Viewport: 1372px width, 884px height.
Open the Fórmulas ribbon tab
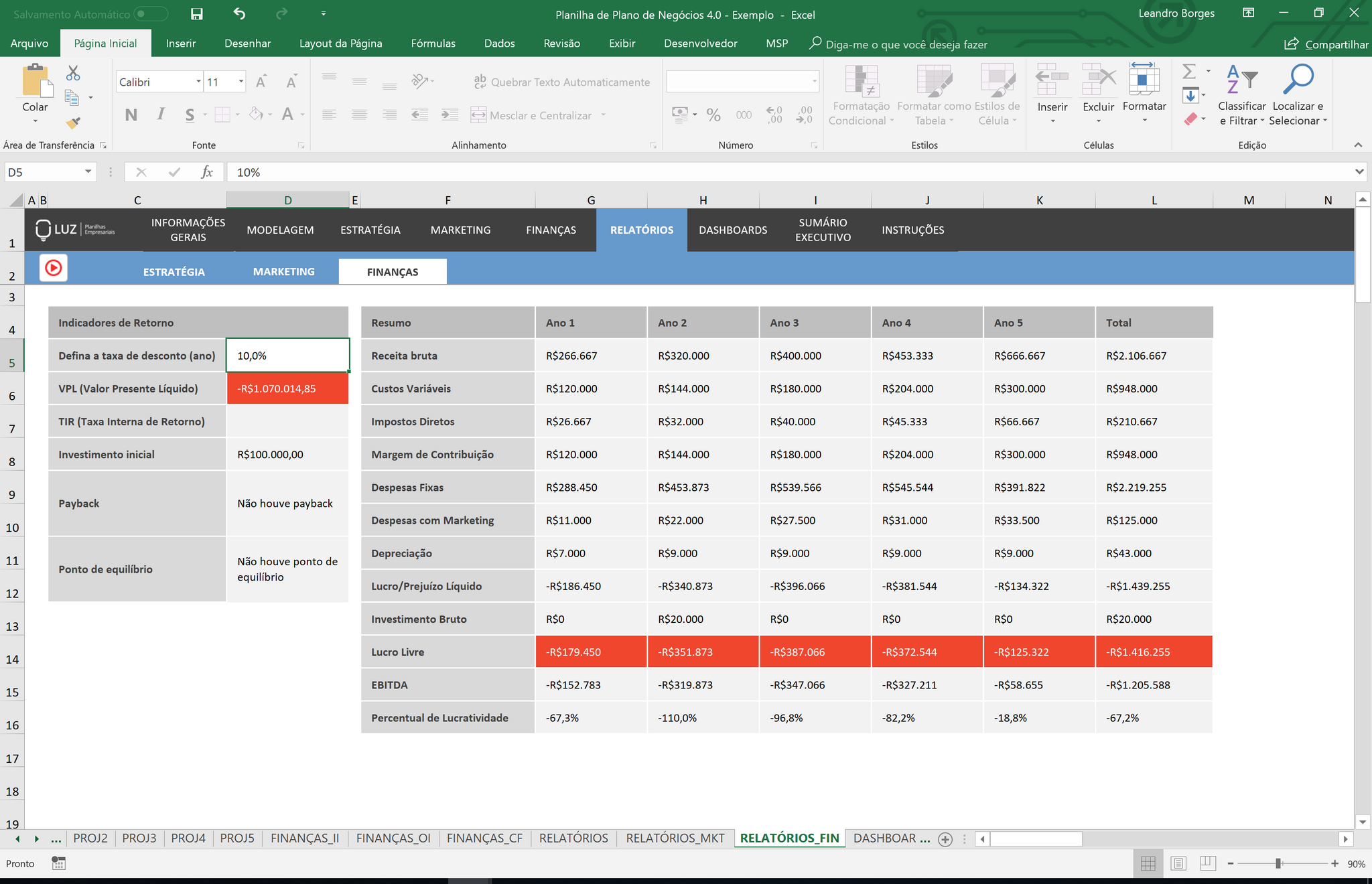point(433,44)
